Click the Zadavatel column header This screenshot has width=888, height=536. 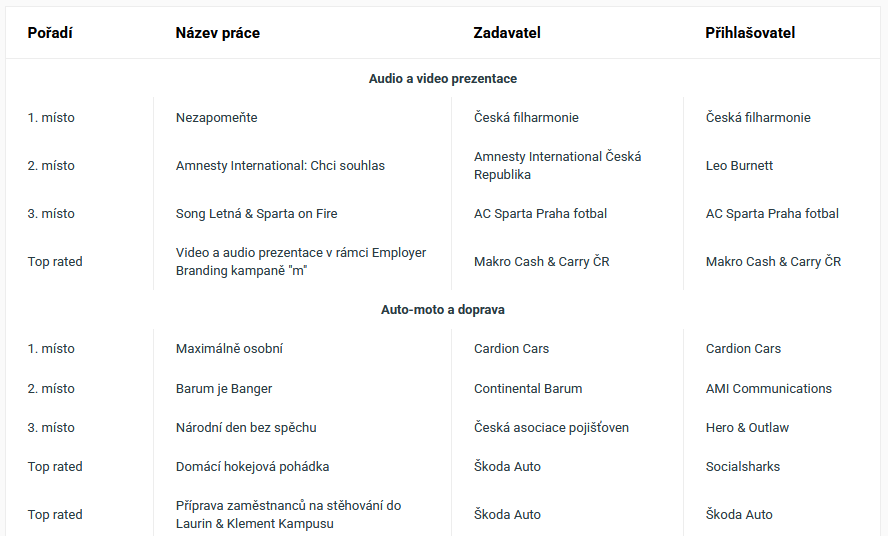(x=507, y=33)
